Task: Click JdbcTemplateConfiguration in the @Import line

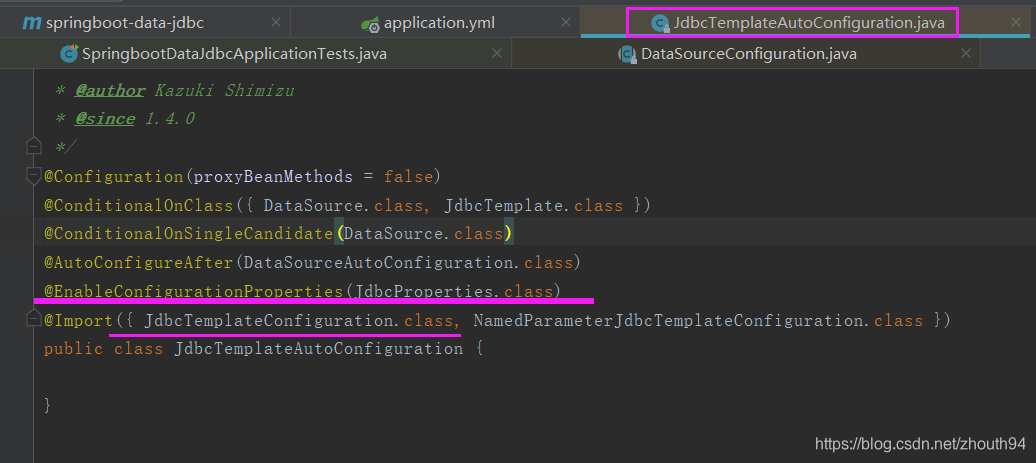Action: [x=269, y=321]
